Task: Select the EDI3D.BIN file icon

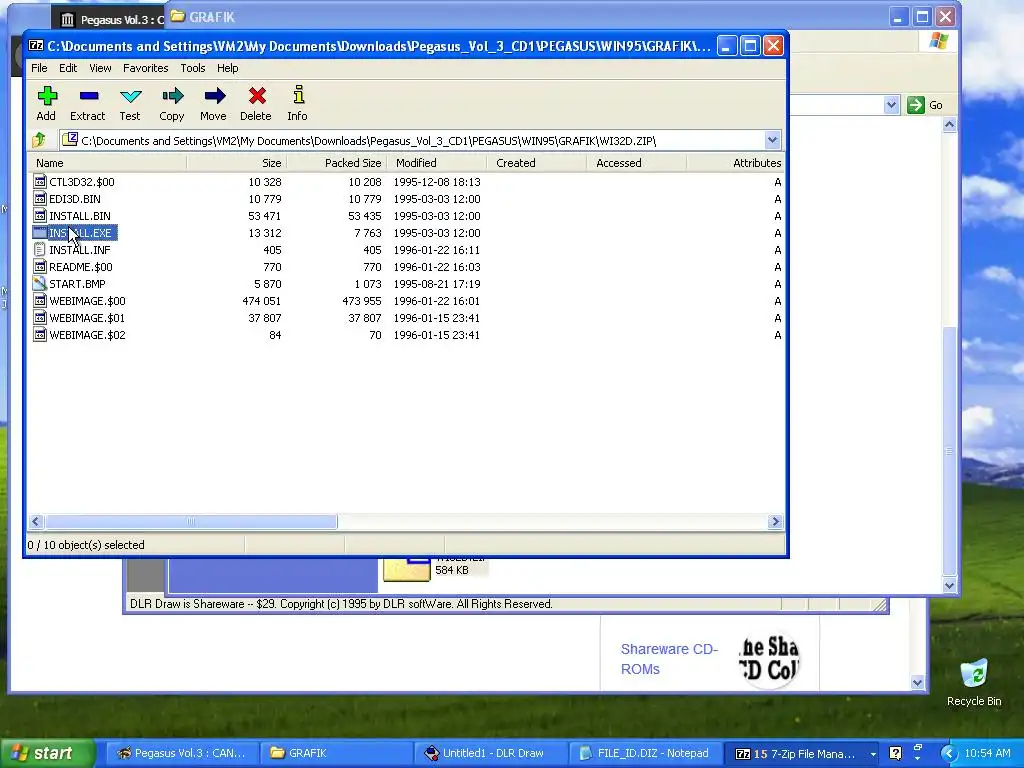Action: point(40,199)
